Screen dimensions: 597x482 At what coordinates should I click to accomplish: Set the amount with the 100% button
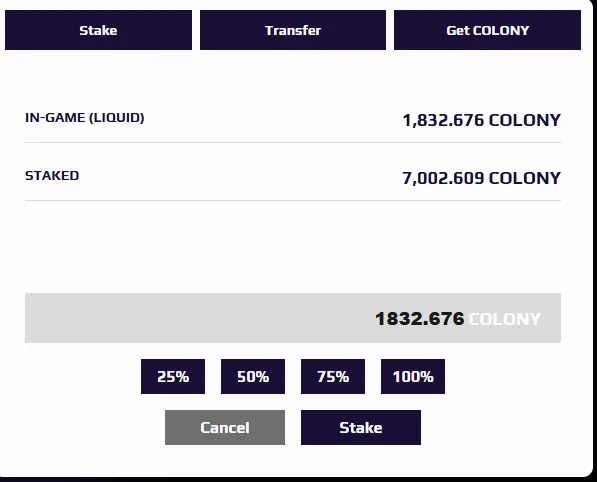pos(413,377)
